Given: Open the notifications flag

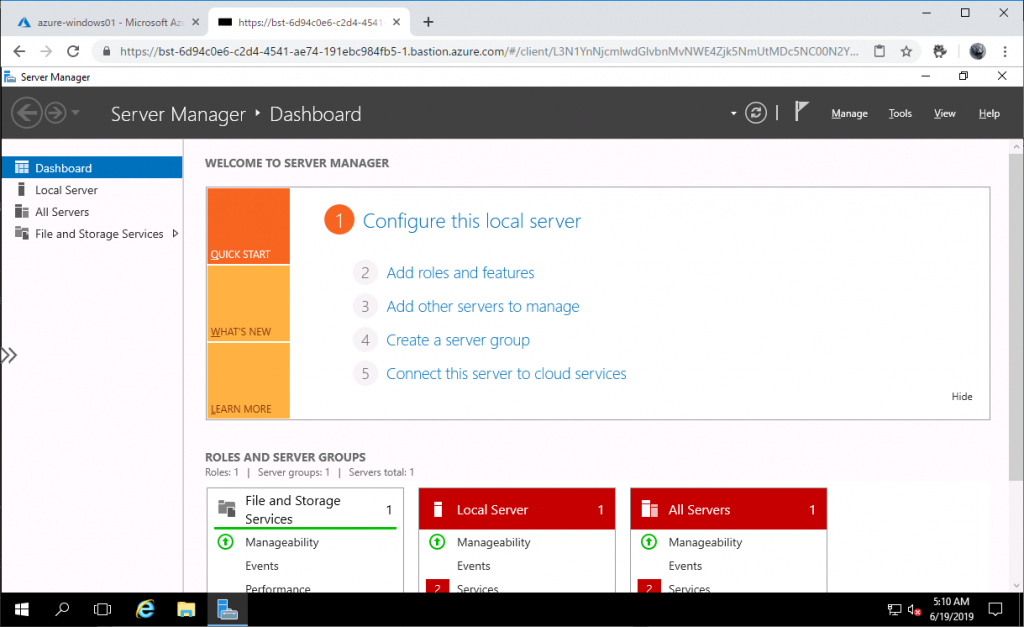Looking at the screenshot, I should 801,112.
